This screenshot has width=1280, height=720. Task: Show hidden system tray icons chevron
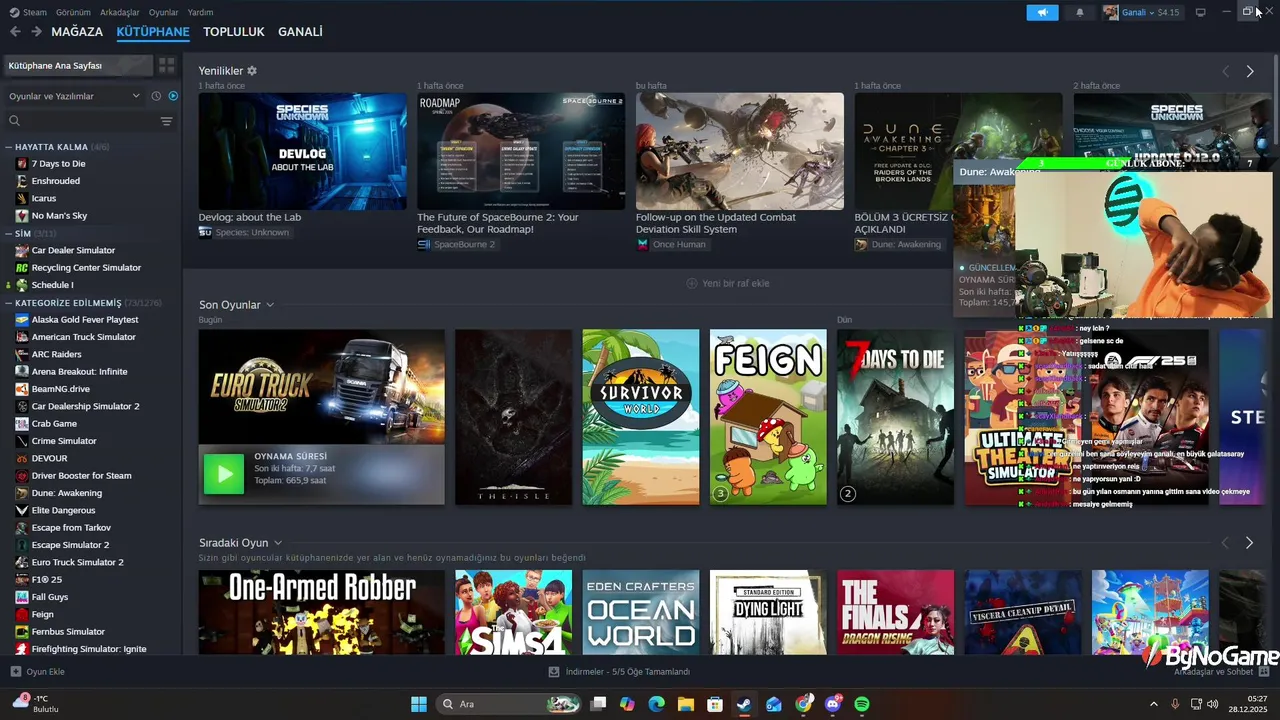coord(1153,704)
